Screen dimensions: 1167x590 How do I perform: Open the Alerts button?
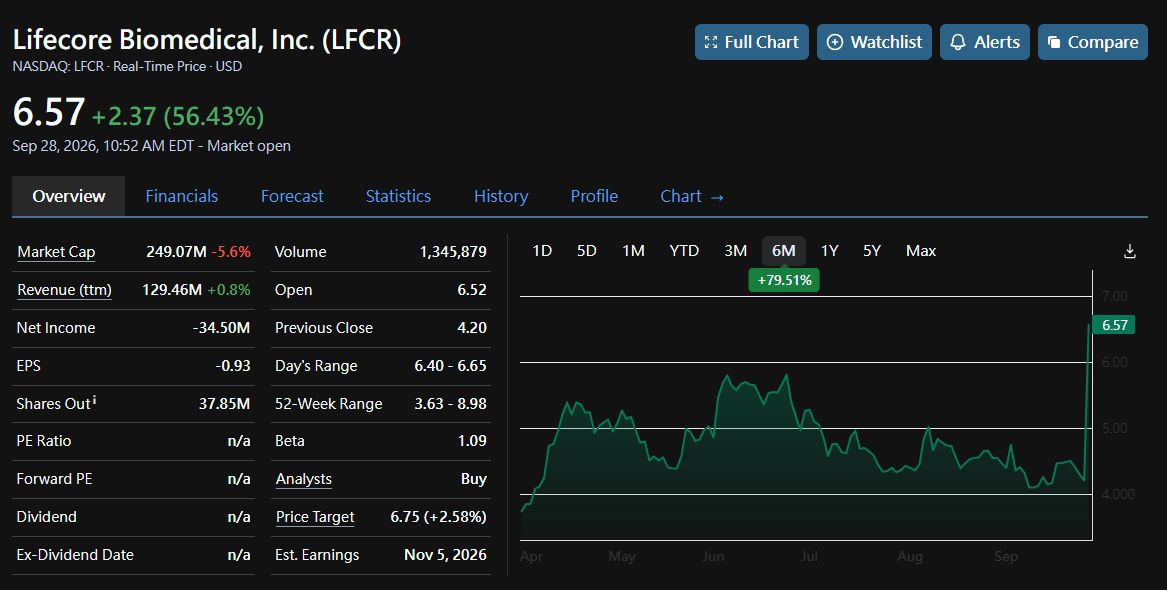[x=985, y=42]
